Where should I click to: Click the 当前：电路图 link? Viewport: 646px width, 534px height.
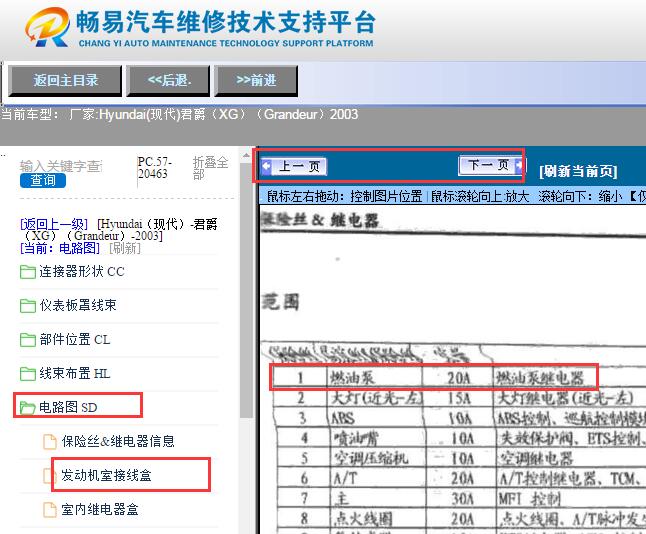tap(60, 248)
